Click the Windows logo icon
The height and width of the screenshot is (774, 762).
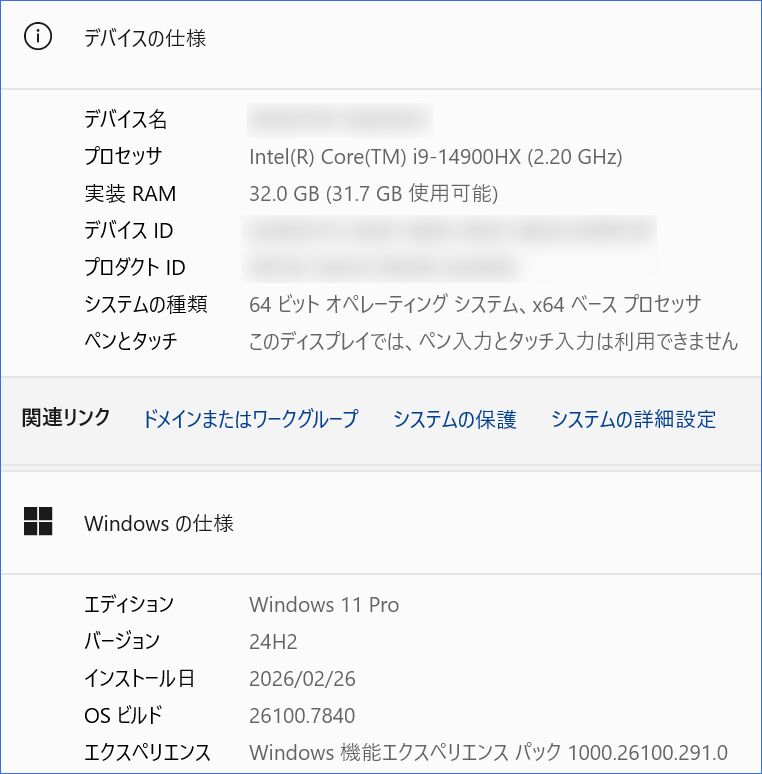[x=38, y=521]
